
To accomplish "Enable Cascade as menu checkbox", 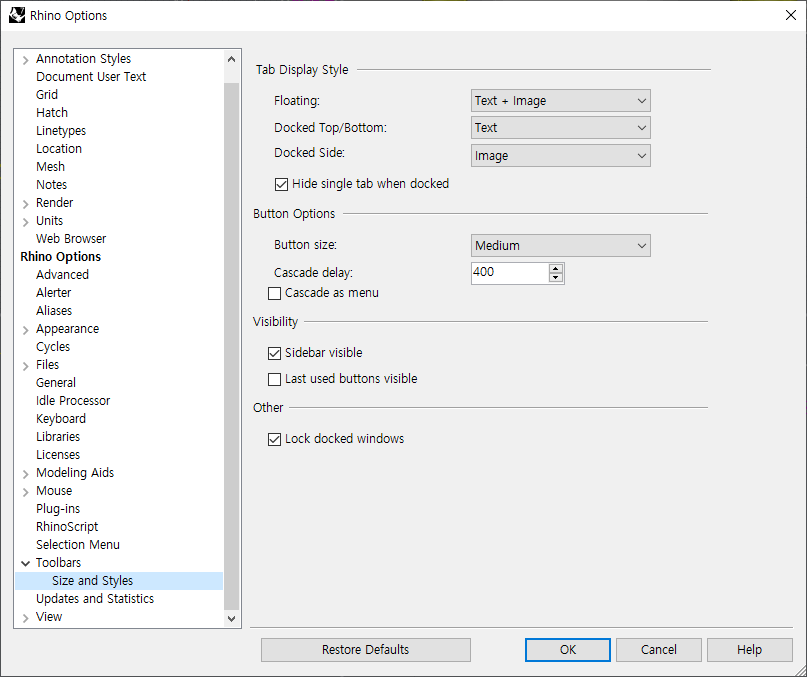I will 274,293.
